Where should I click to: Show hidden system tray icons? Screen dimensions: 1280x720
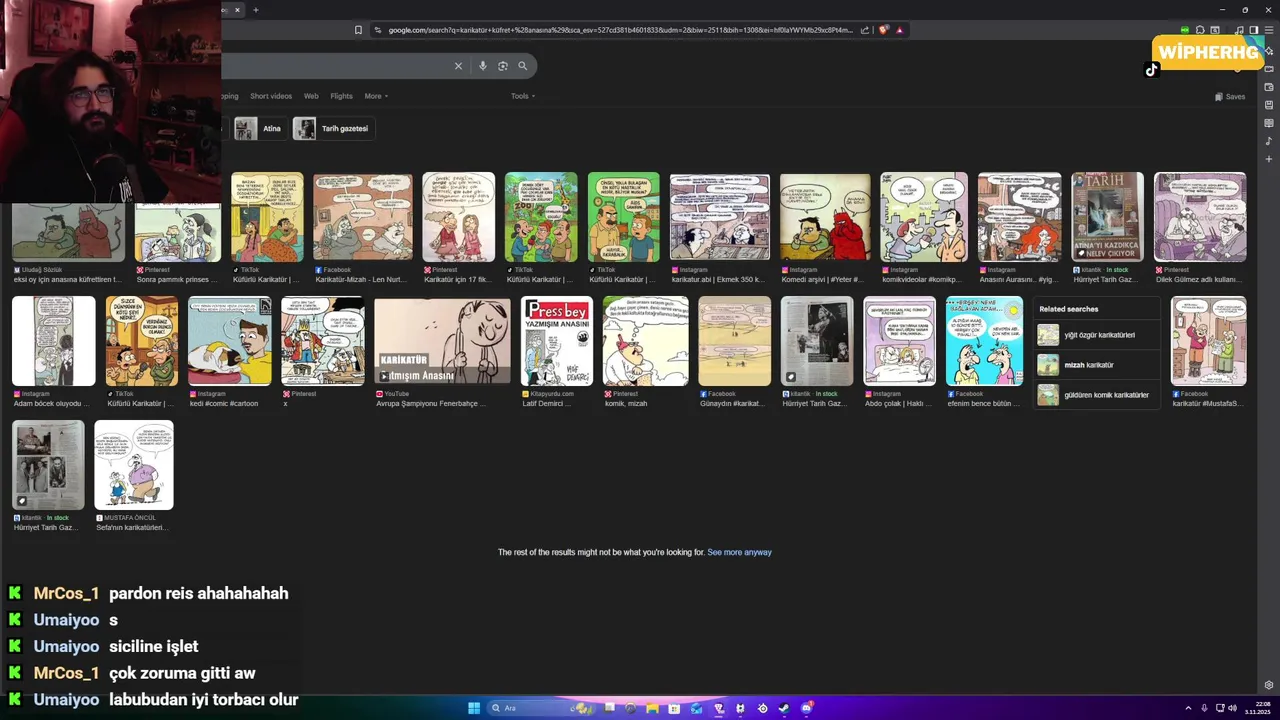tap(1188, 708)
